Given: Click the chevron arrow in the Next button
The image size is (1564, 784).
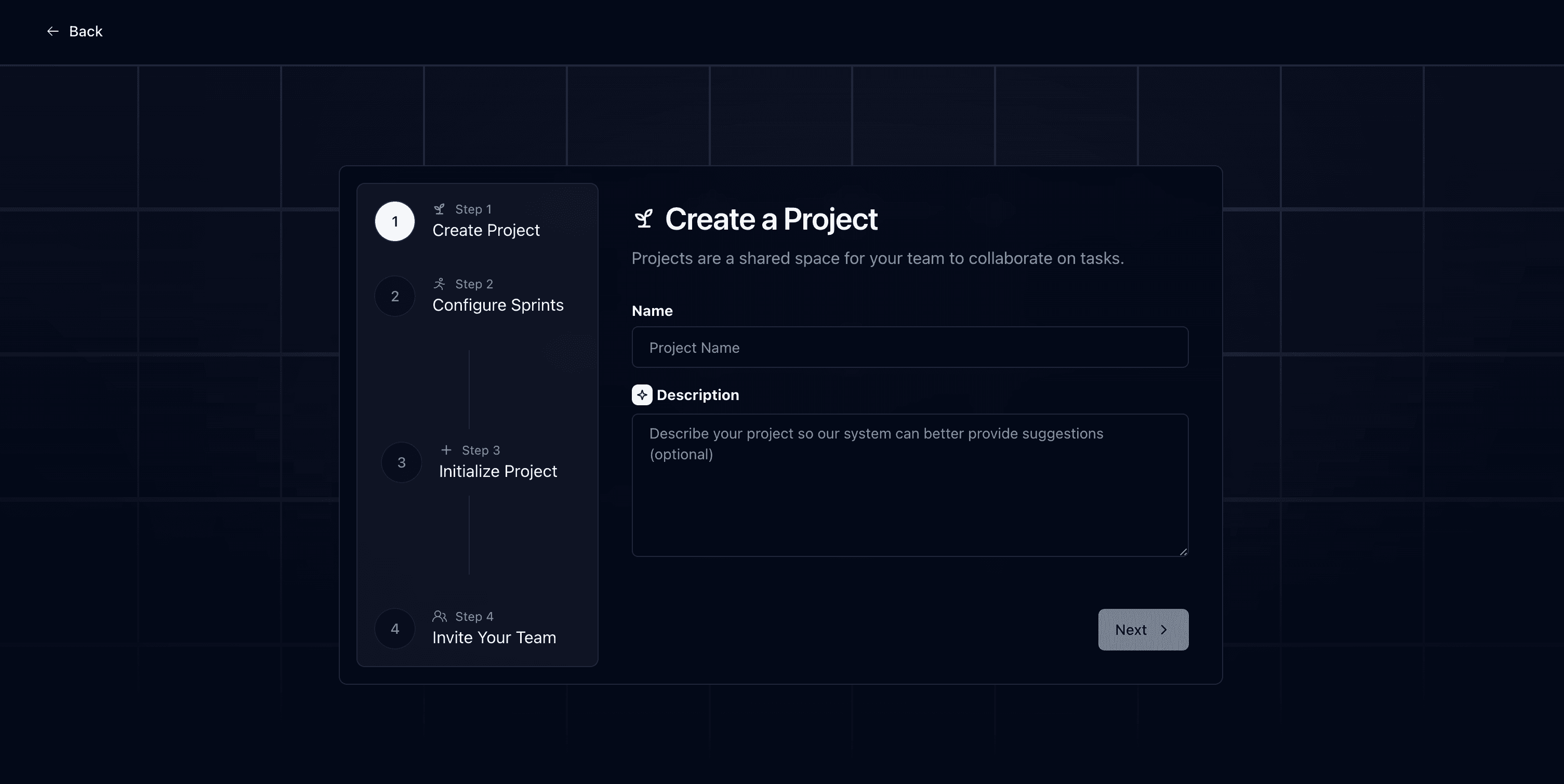Looking at the screenshot, I should coord(1164,630).
